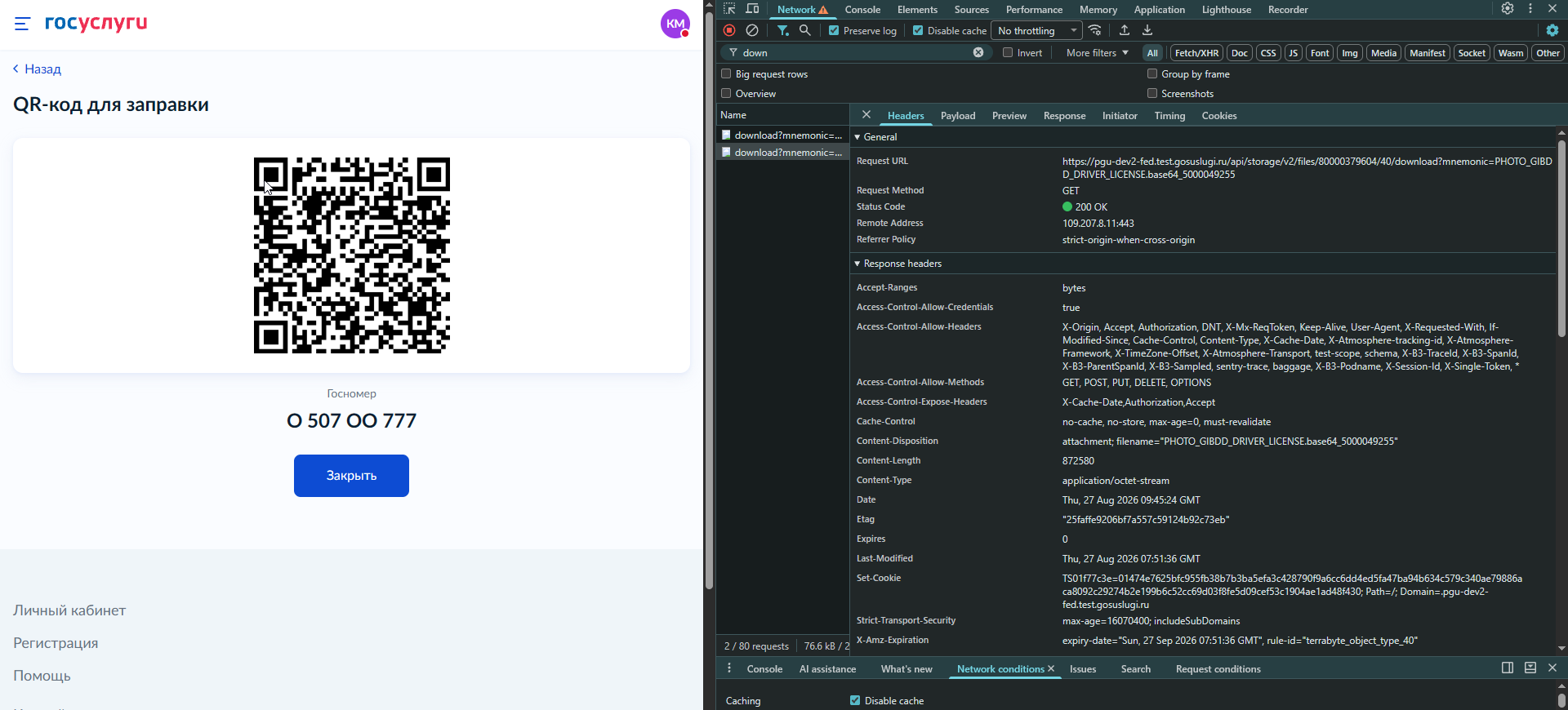Sort requests by the Name column header

782,115
